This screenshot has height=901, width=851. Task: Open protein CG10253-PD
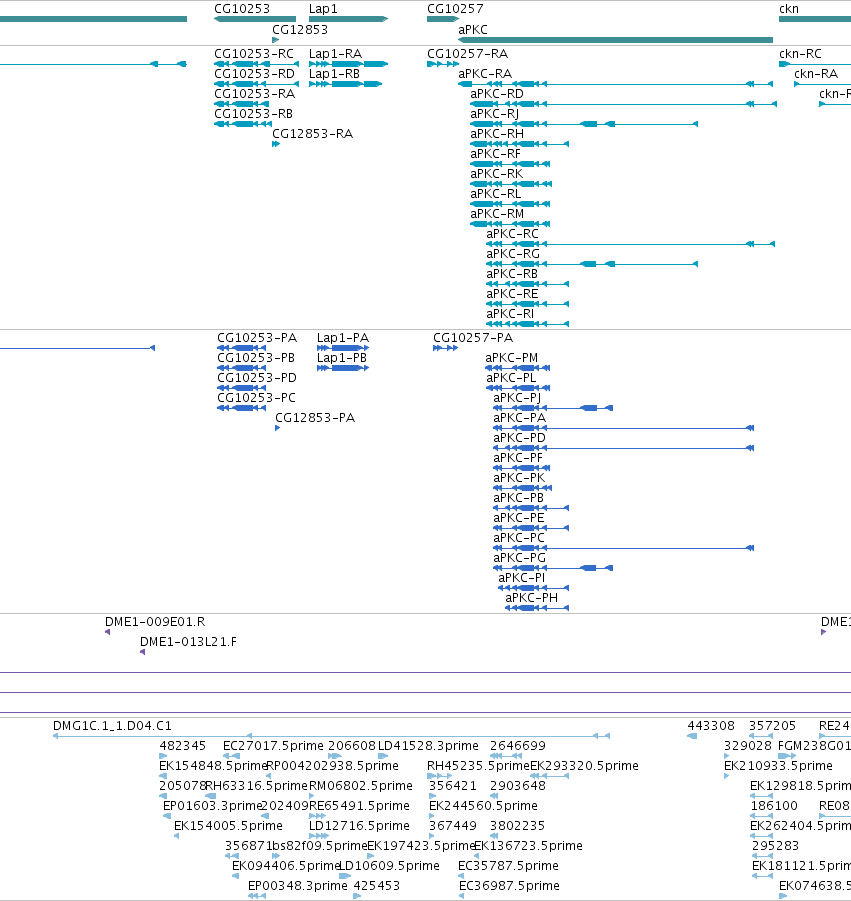257,378
